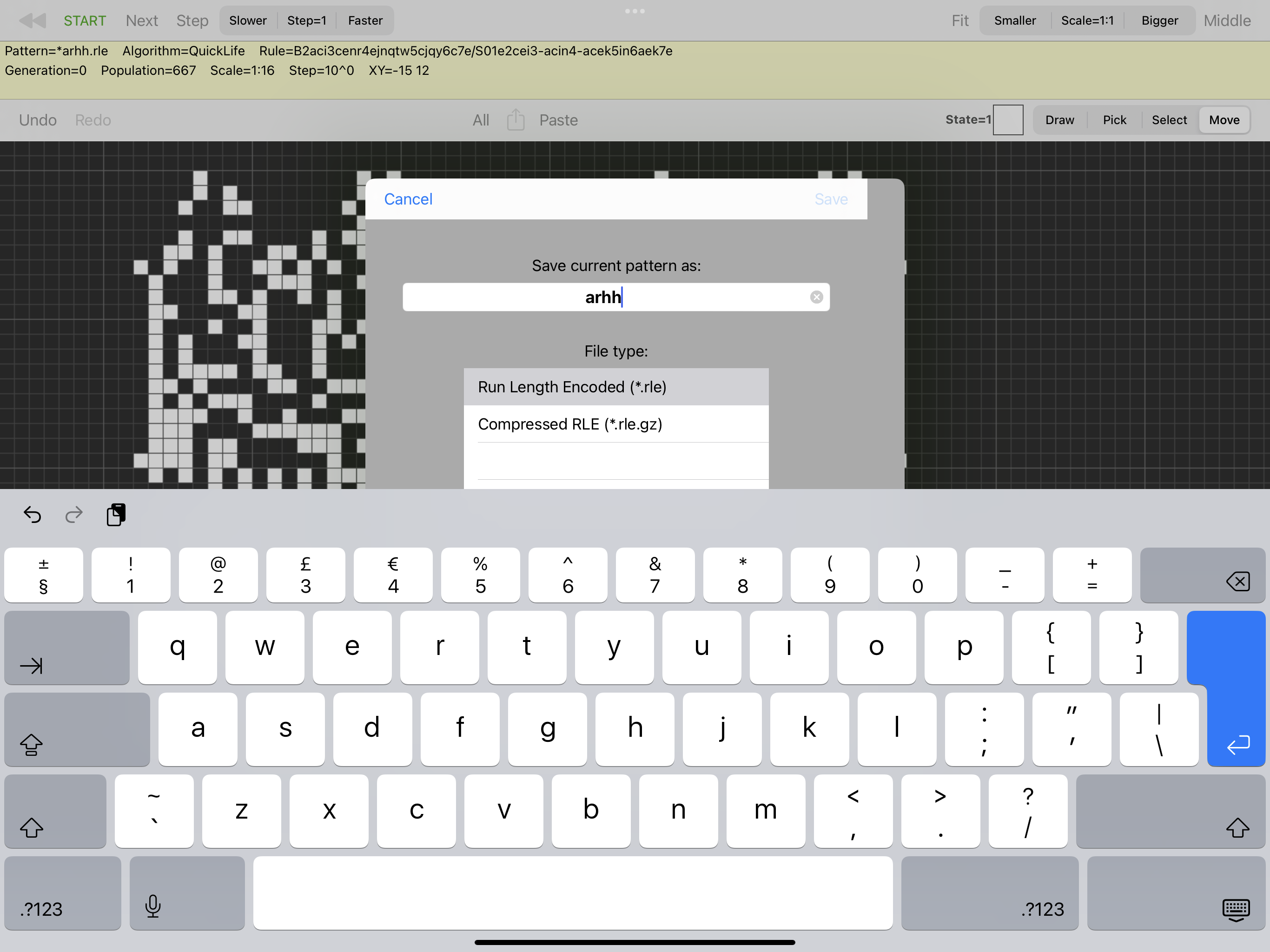
Task: Tap the left shift key
Action: (x=55, y=811)
